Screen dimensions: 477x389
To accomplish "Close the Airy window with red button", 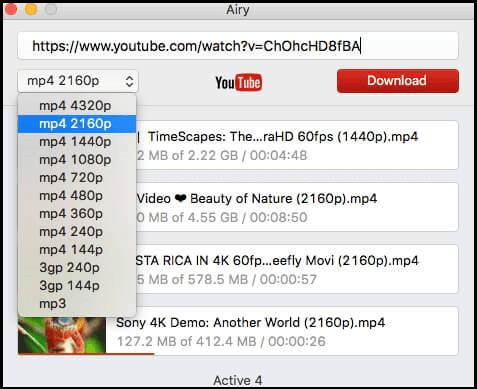I will pyautogui.click(x=11, y=9).
